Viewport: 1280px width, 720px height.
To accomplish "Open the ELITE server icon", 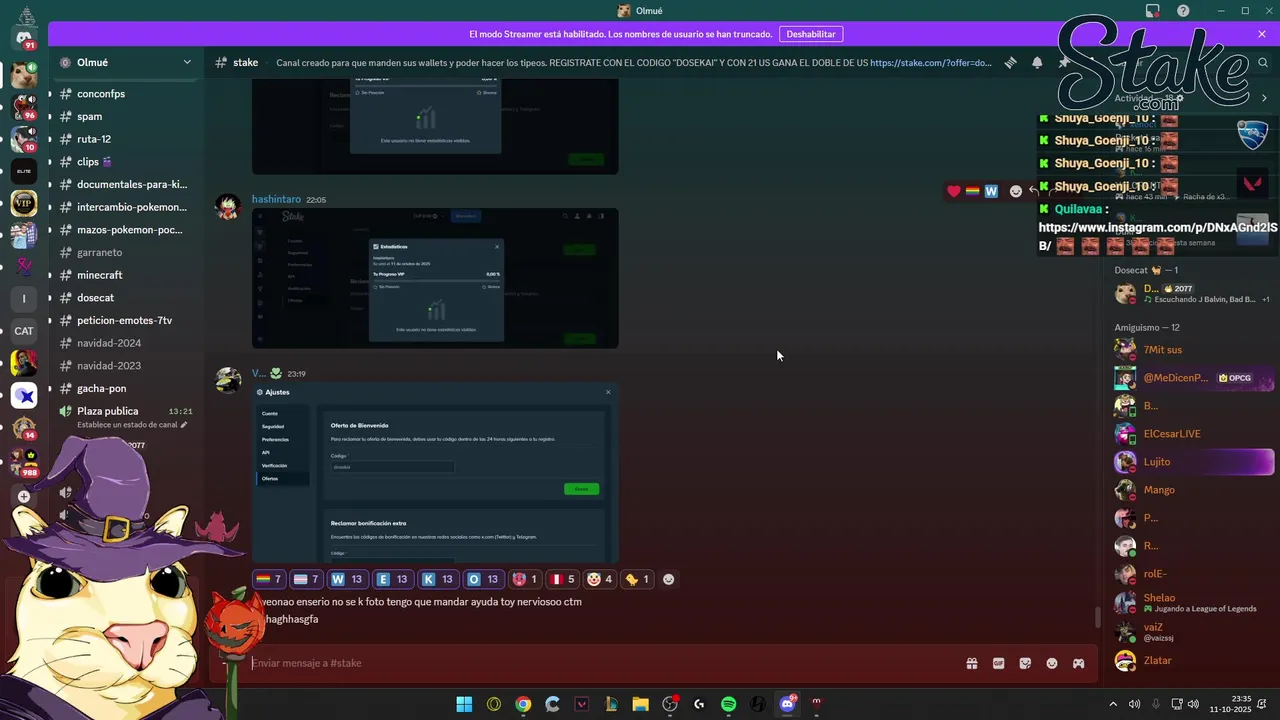I will tap(24, 171).
